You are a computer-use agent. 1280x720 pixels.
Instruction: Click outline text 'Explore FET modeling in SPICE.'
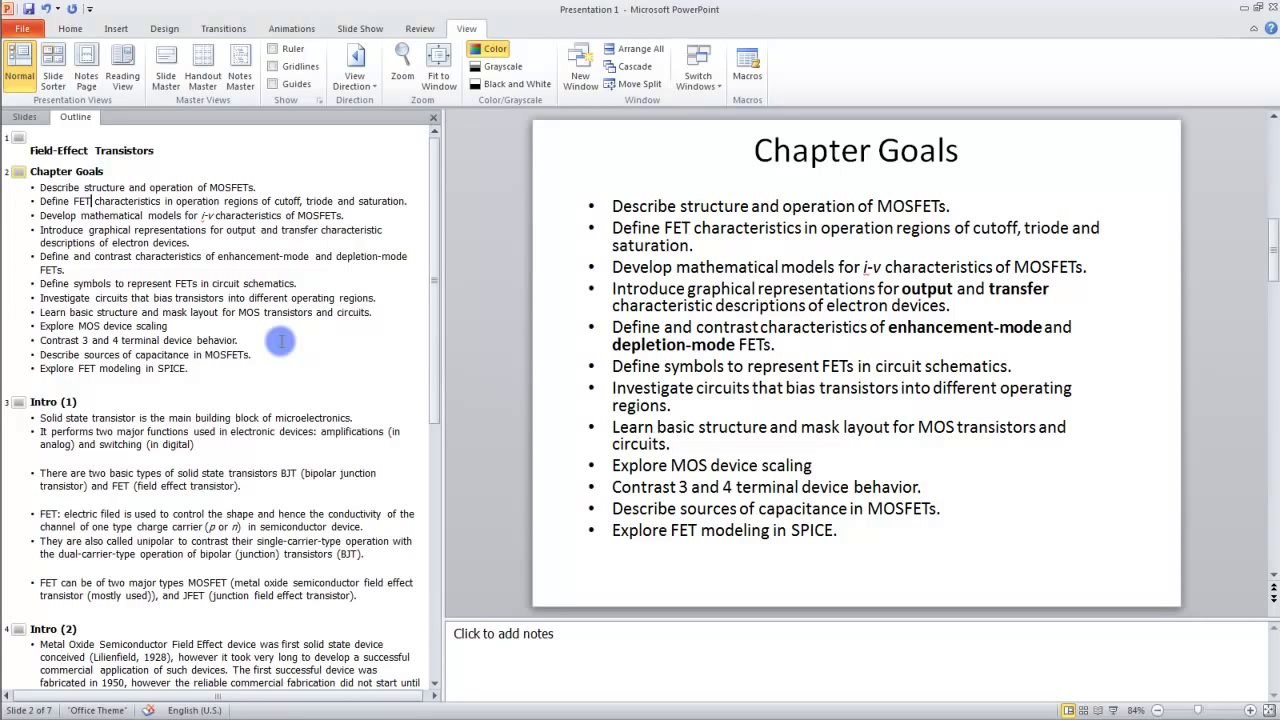pos(113,368)
